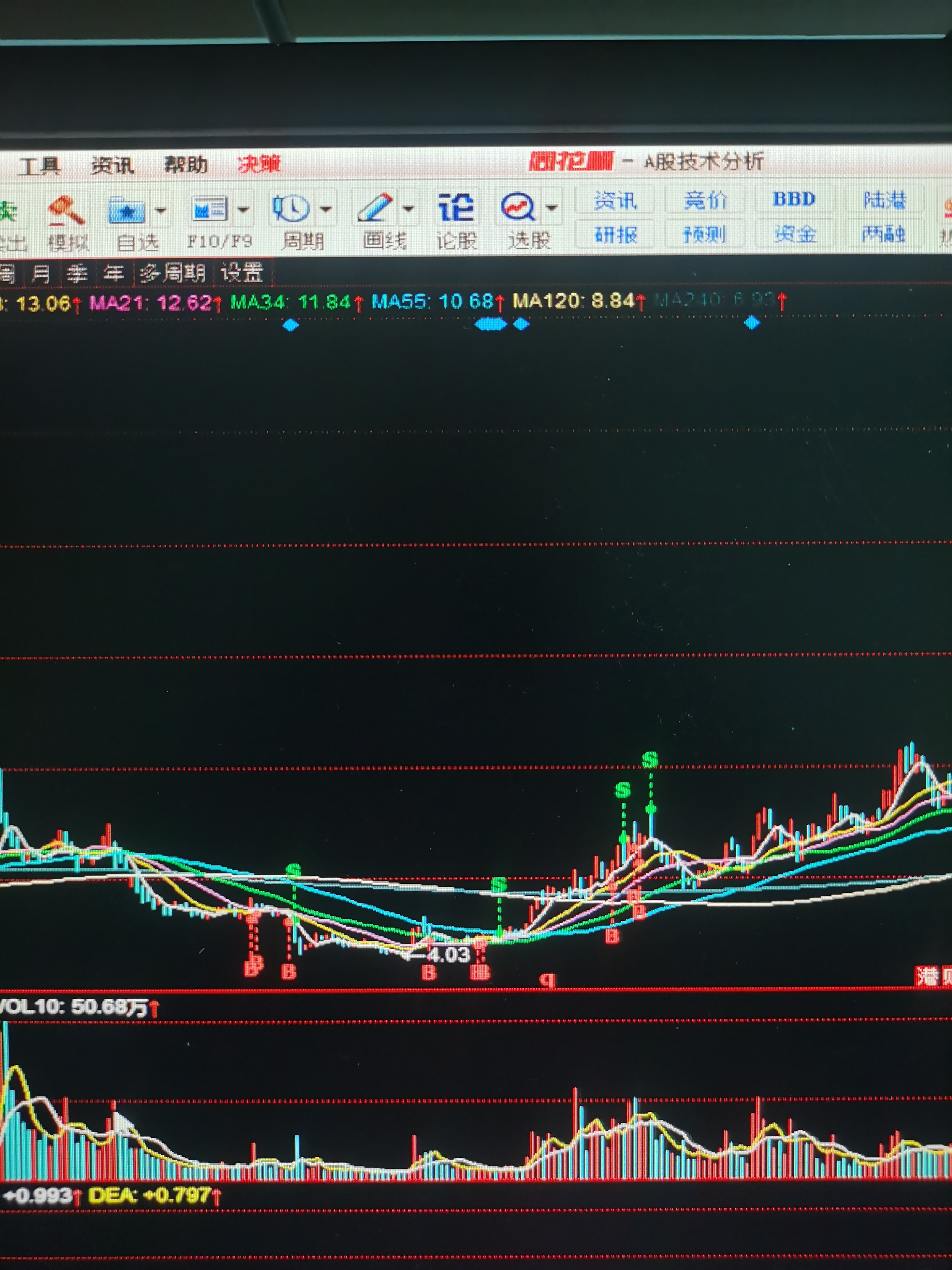Click the F10/F9 company info icon
Screen dimensions: 952x1270
click(x=209, y=209)
